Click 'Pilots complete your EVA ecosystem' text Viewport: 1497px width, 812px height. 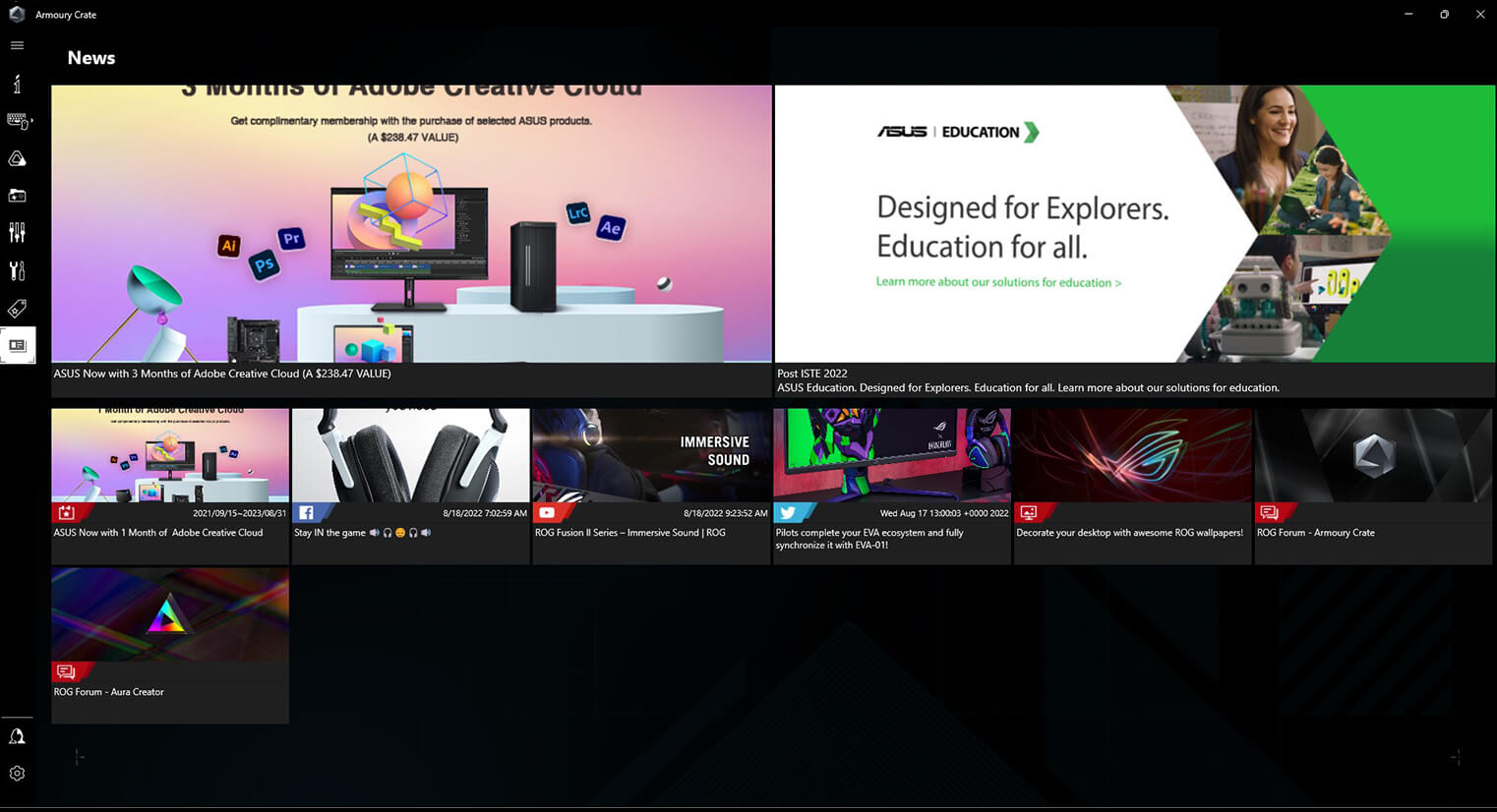tap(869, 539)
